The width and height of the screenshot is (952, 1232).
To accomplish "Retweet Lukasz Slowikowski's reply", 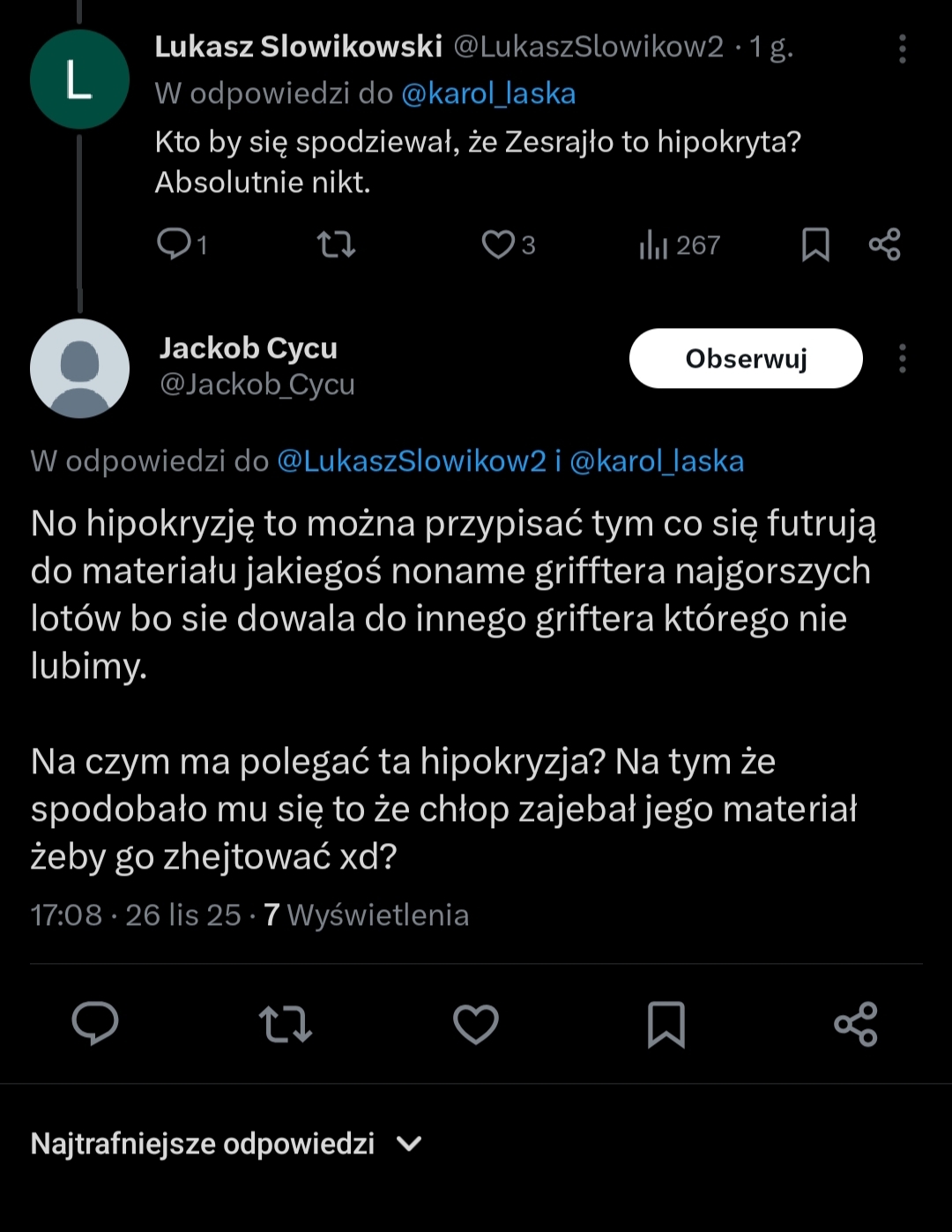I will (336, 244).
